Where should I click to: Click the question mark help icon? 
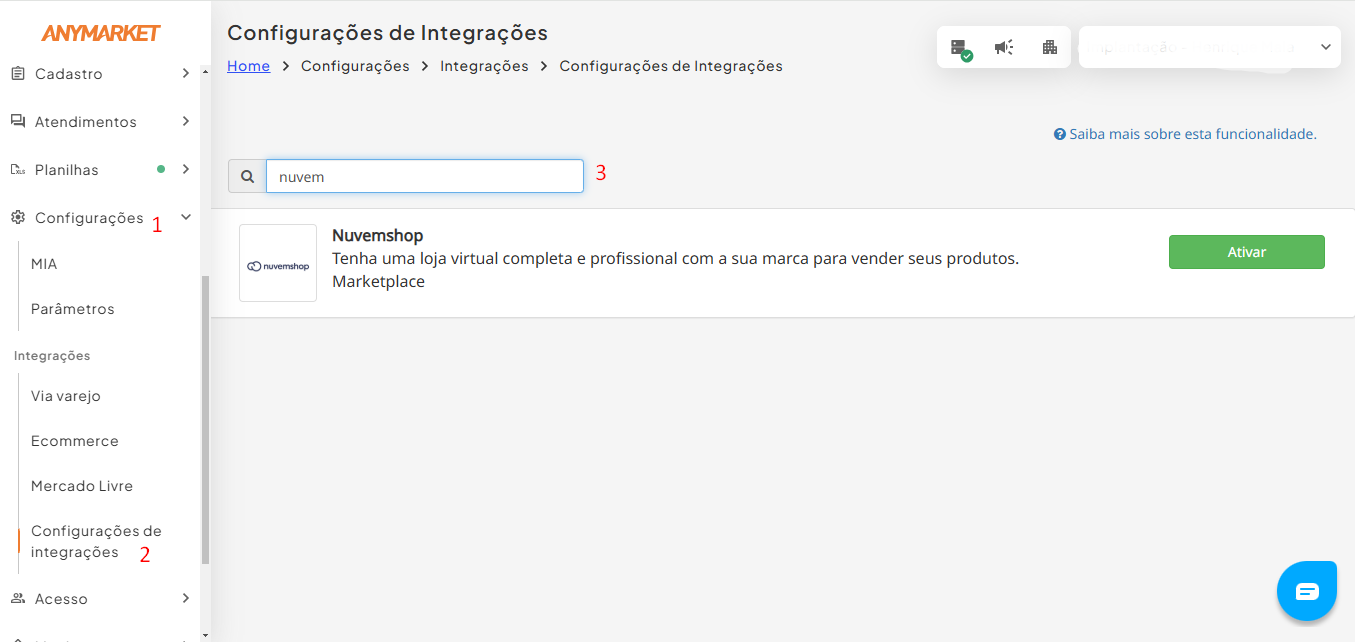pyautogui.click(x=1060, y=134)
